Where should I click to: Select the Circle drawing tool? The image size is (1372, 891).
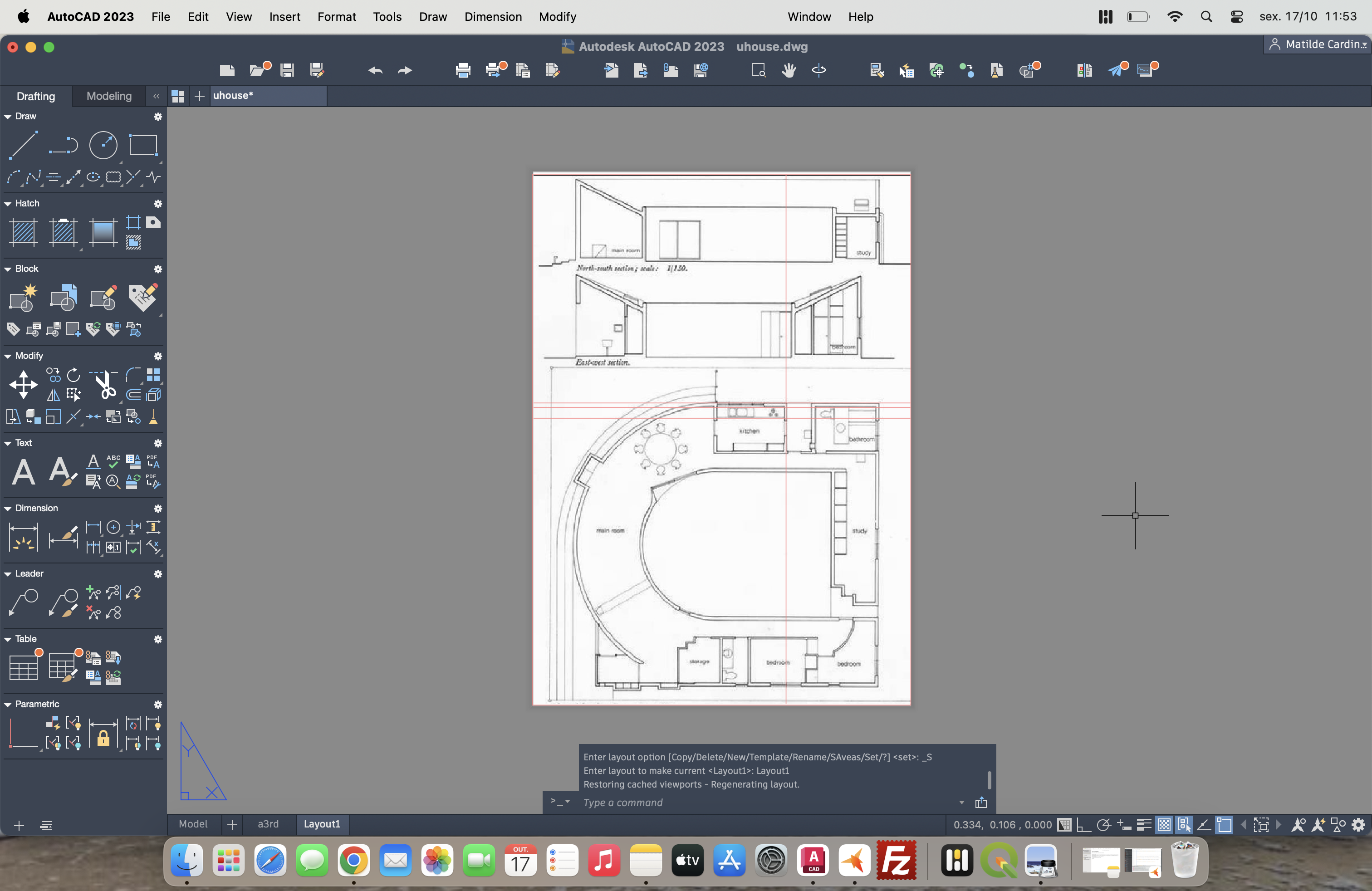tap(103, 145)
